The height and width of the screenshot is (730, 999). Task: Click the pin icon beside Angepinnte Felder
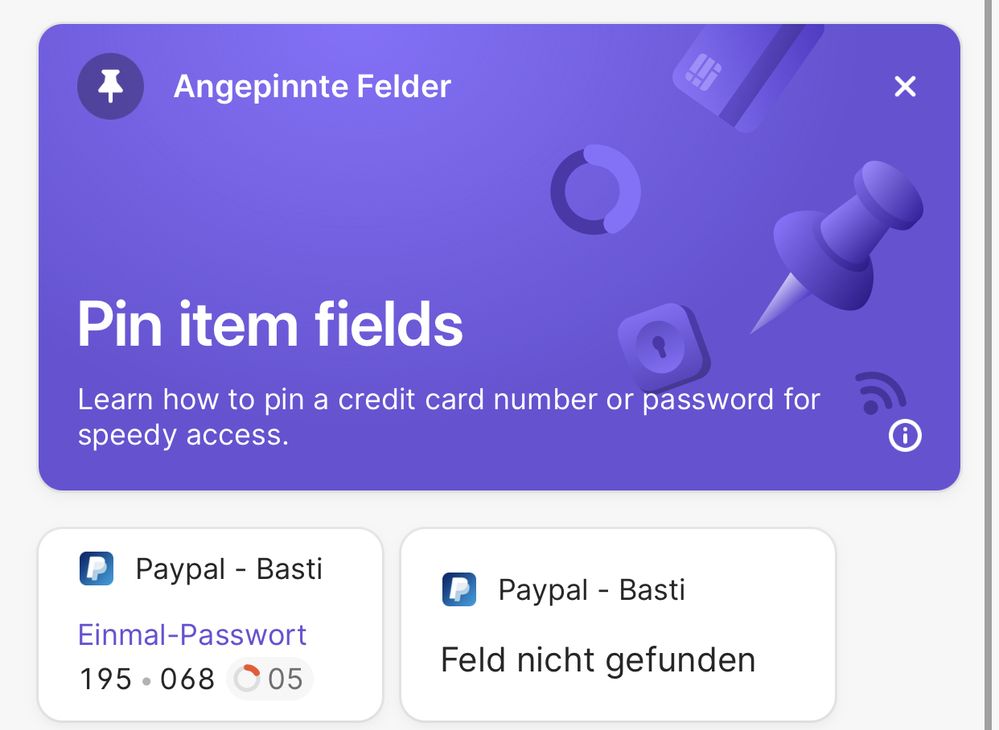tap(110, 87)
